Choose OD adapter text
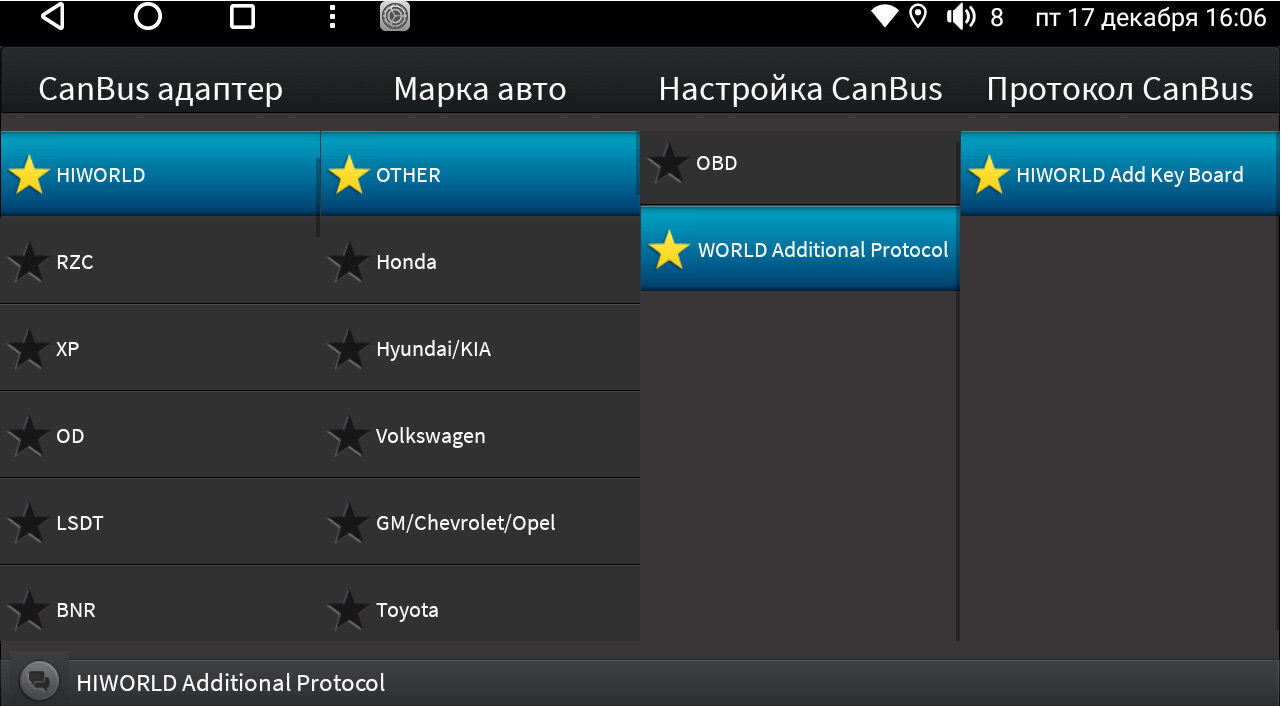The width and height of the screenshot is (1281, 707). [70, 436]
